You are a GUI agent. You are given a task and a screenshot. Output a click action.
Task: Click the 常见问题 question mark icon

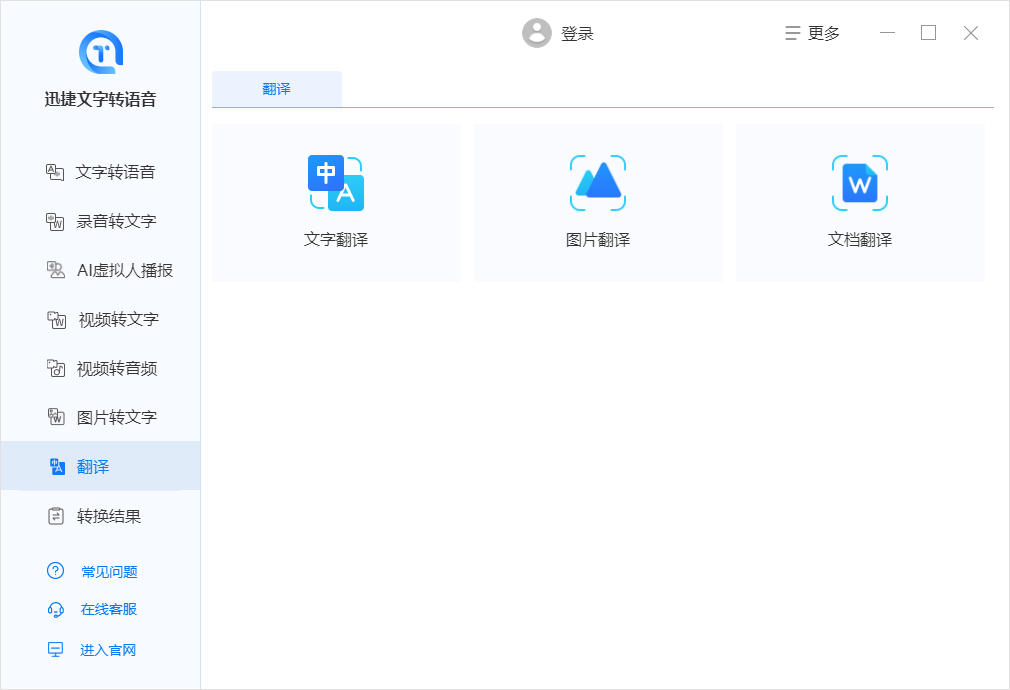(x=56, y=571)
